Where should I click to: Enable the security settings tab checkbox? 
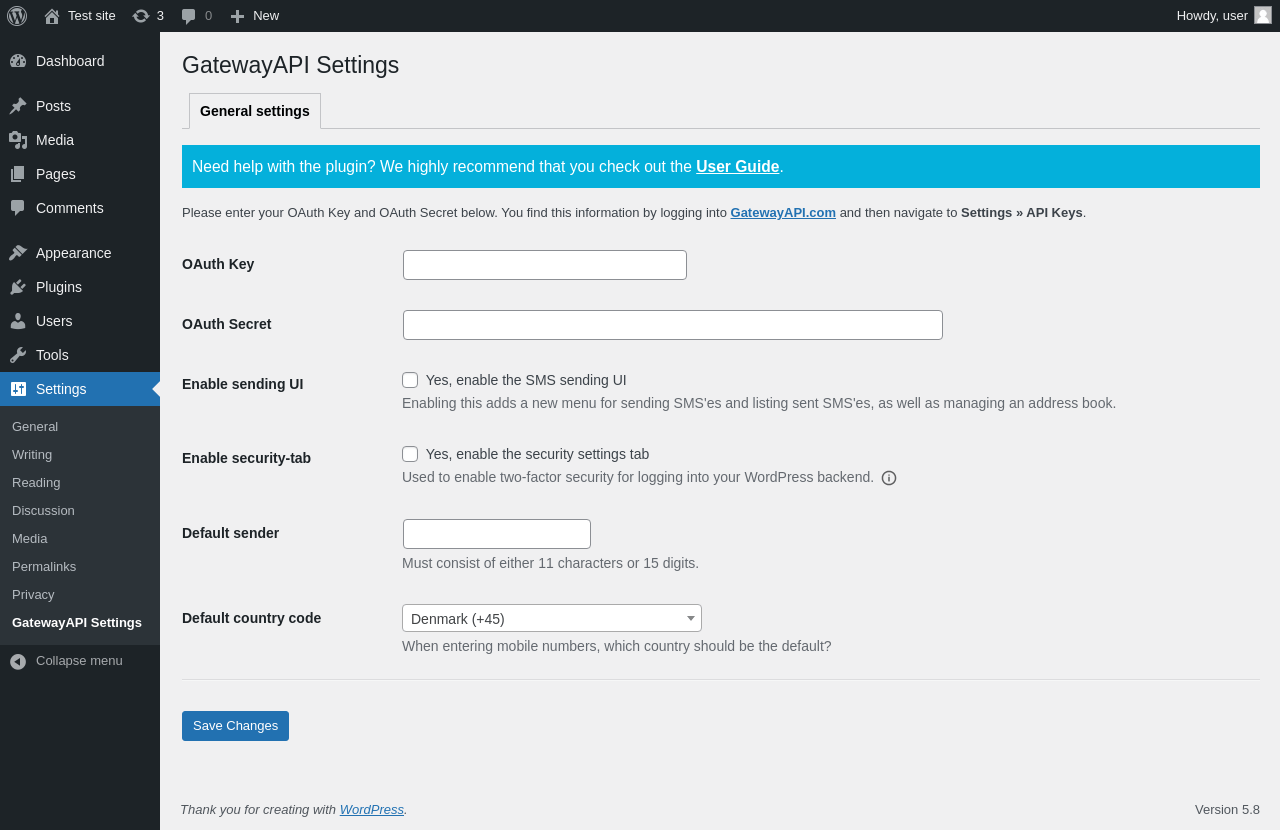coord(410,454)
